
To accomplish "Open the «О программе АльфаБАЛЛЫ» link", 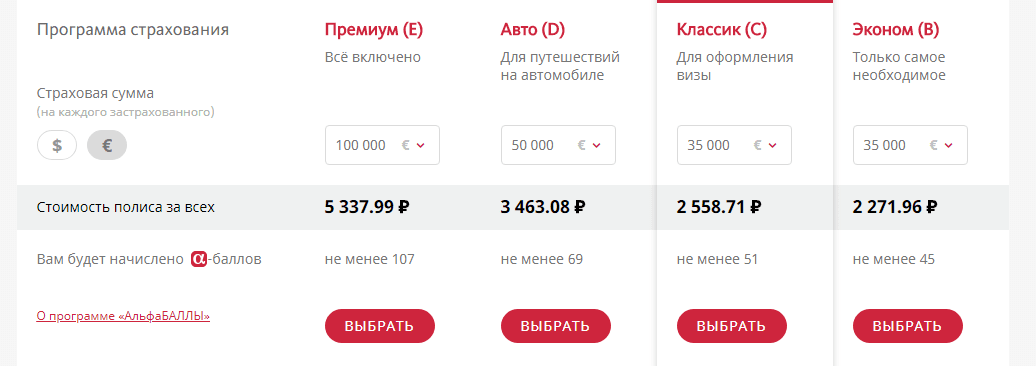I will [x=124, y=316].
